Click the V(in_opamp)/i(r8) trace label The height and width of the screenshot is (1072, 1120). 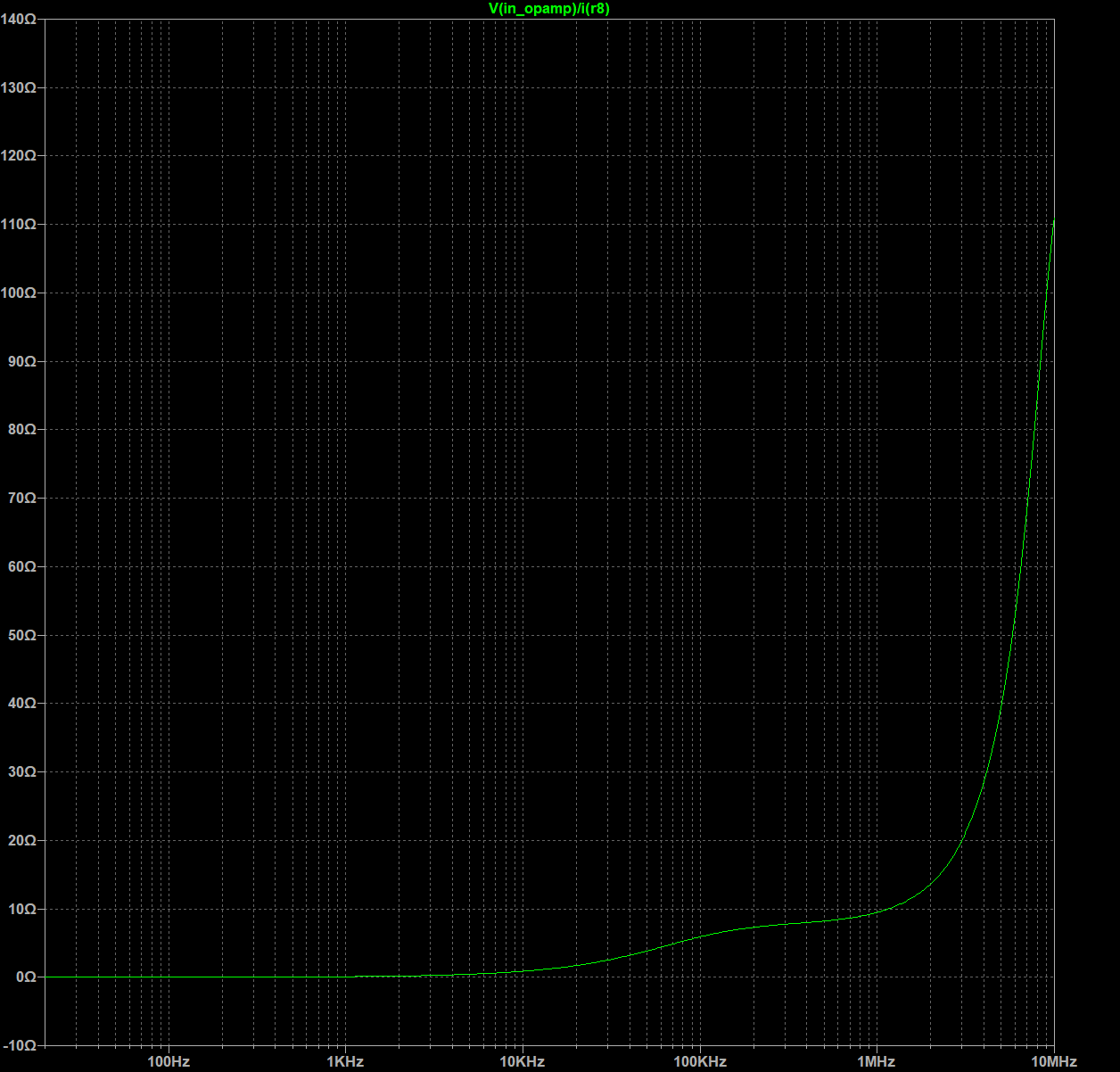click(549, 8)
